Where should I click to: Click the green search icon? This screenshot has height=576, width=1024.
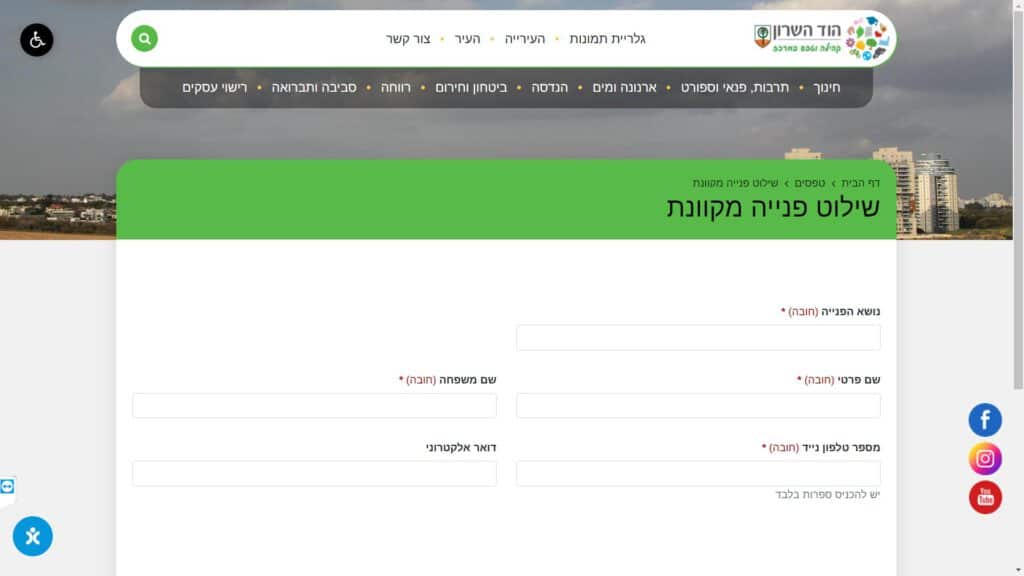tap(145, 39)
